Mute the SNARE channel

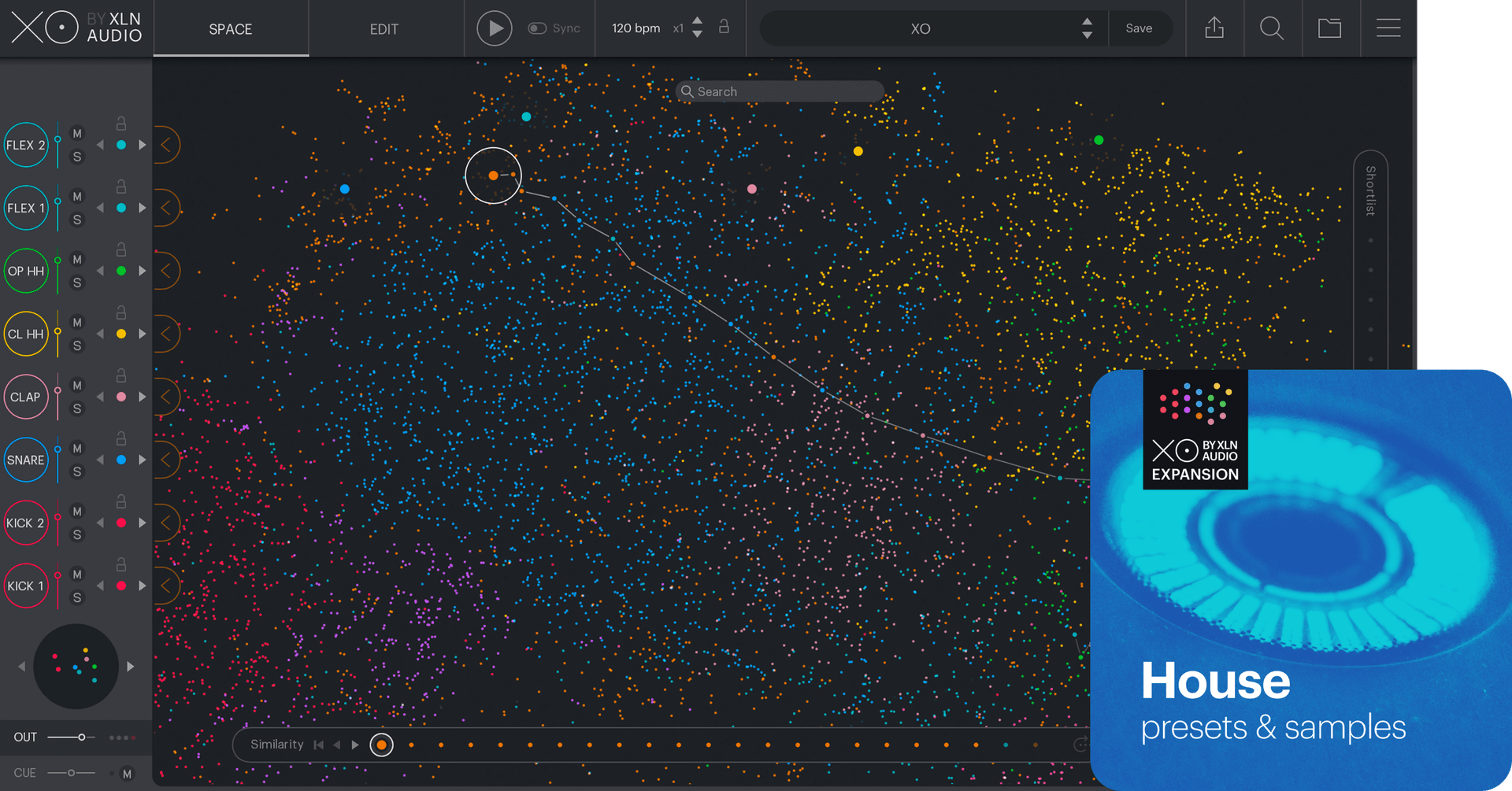pos(77,449)
